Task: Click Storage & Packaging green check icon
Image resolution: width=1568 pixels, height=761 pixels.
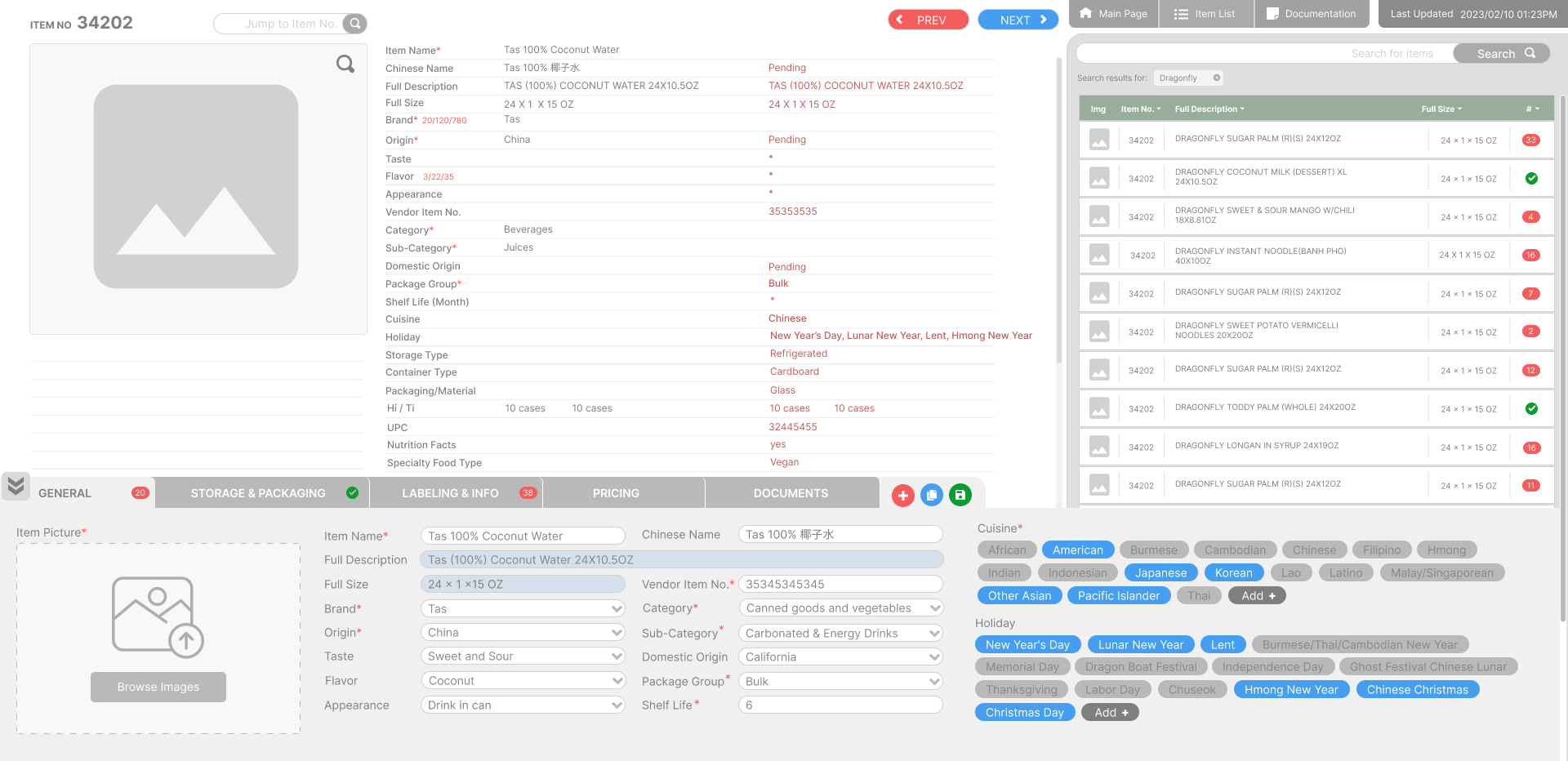Action: tap(352, 492)
